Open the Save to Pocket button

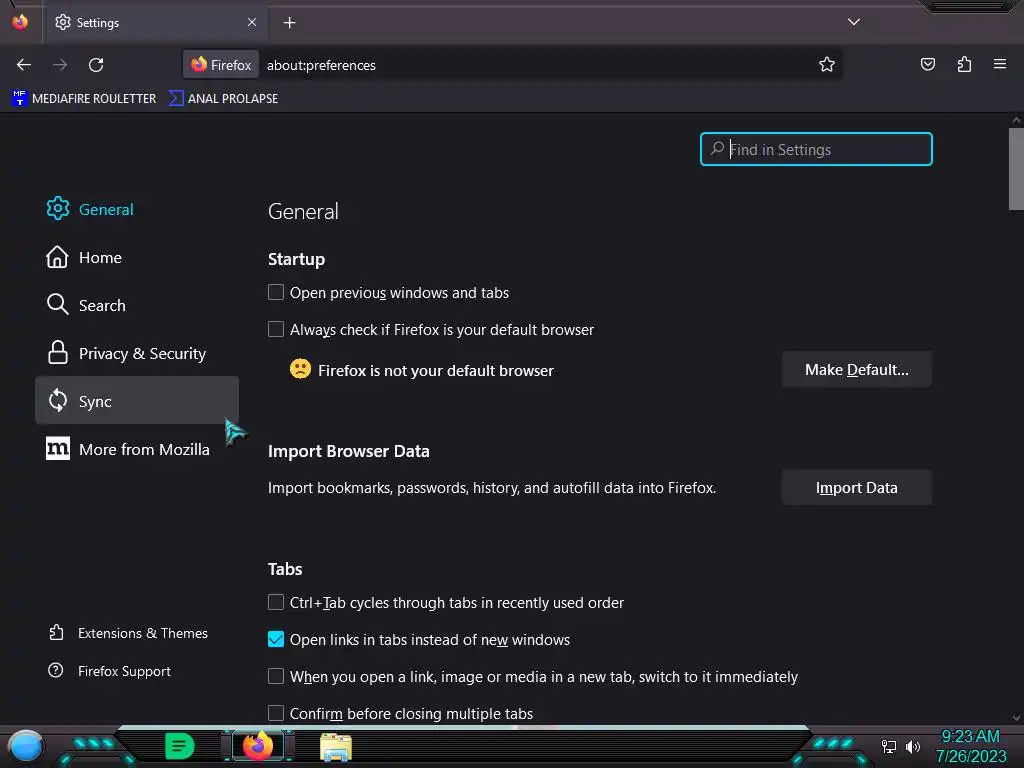927,64
